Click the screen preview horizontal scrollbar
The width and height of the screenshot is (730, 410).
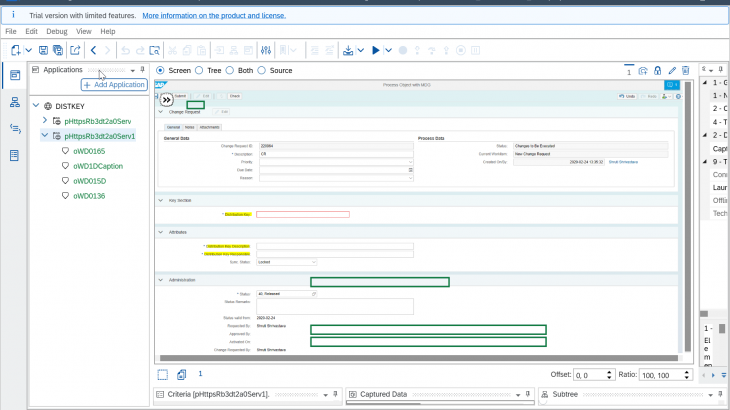[419, 358]
